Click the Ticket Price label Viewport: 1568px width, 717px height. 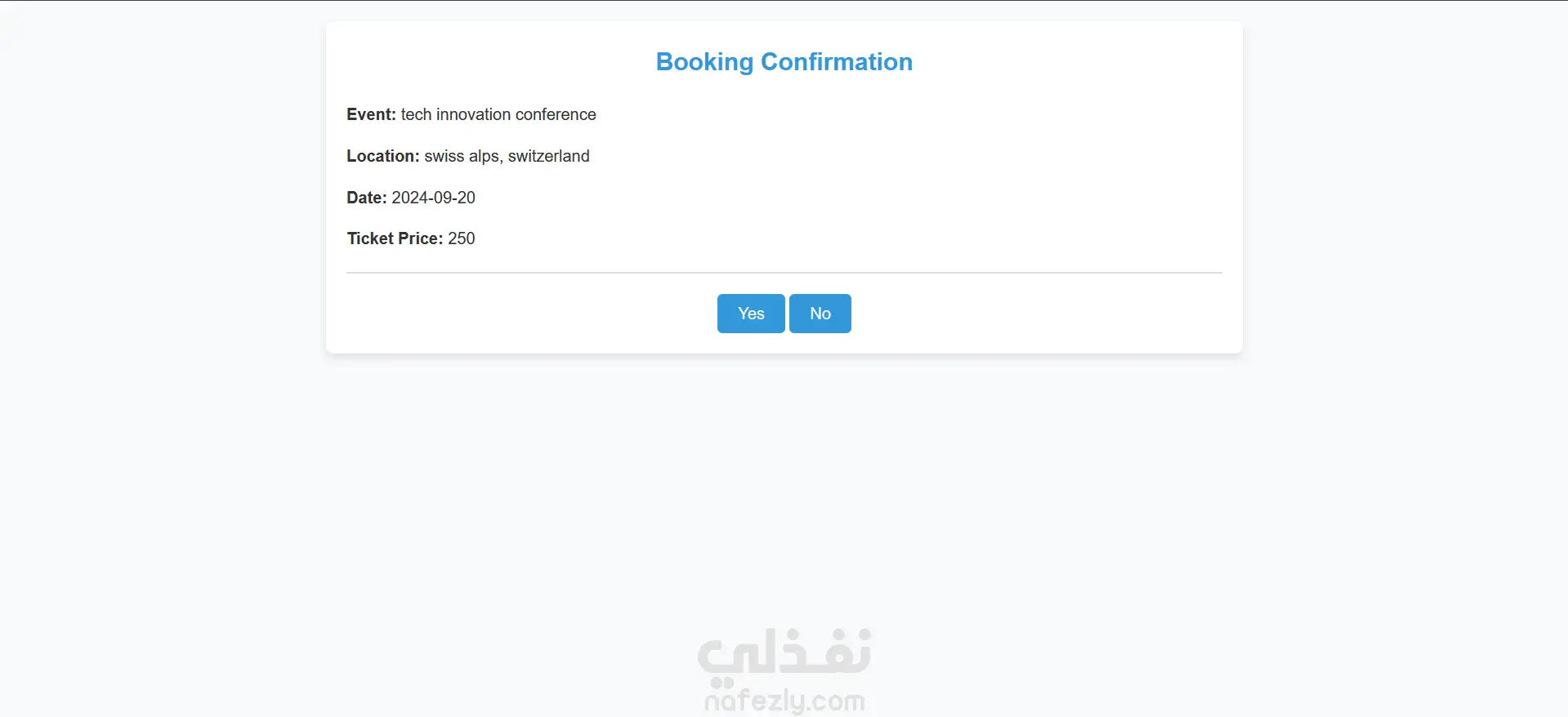(395, 238)
